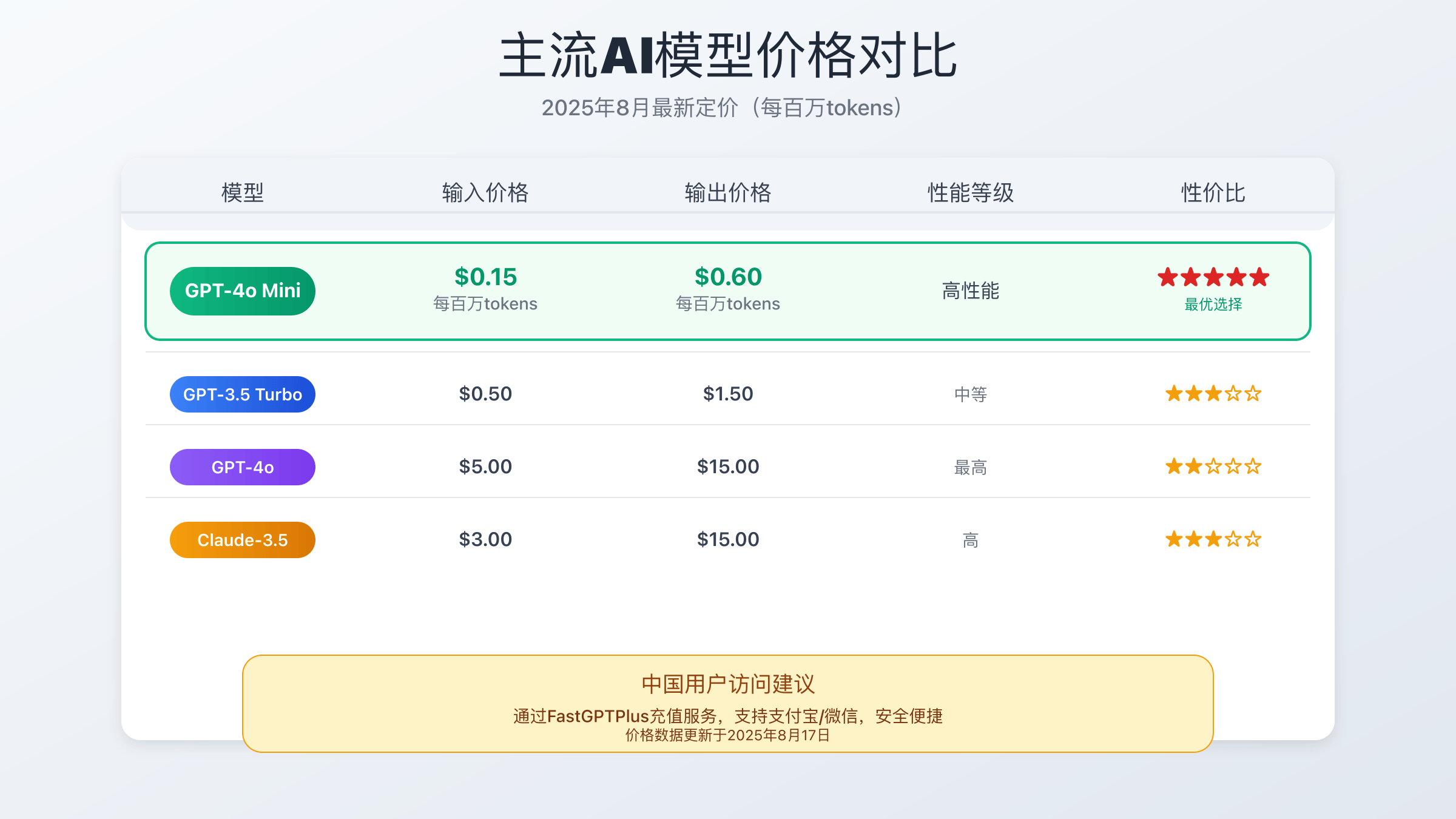Click the 高 label in Claude-3.5 row

(x=971, y=541)
